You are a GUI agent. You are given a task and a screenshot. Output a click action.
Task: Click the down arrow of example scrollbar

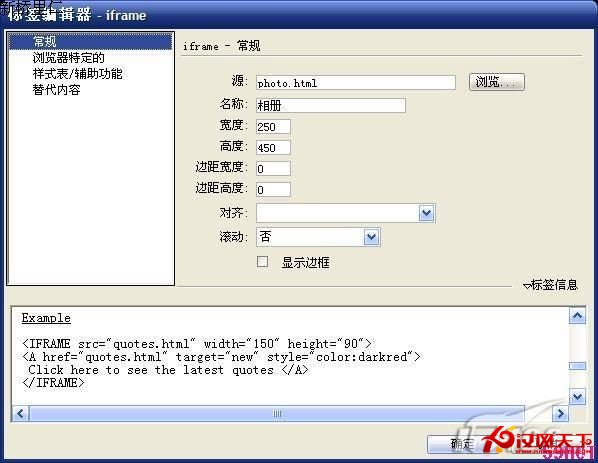pos(577,397)
